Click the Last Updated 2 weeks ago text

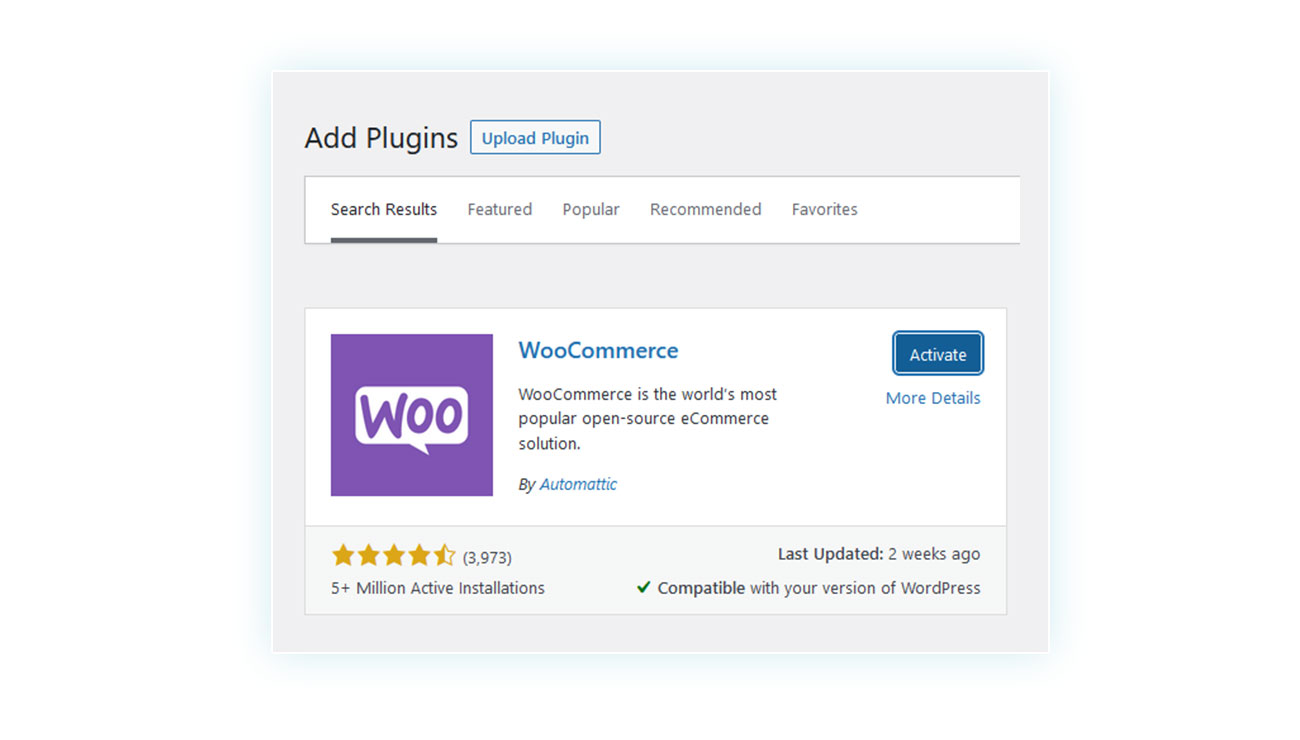click(x=879, y=554)
